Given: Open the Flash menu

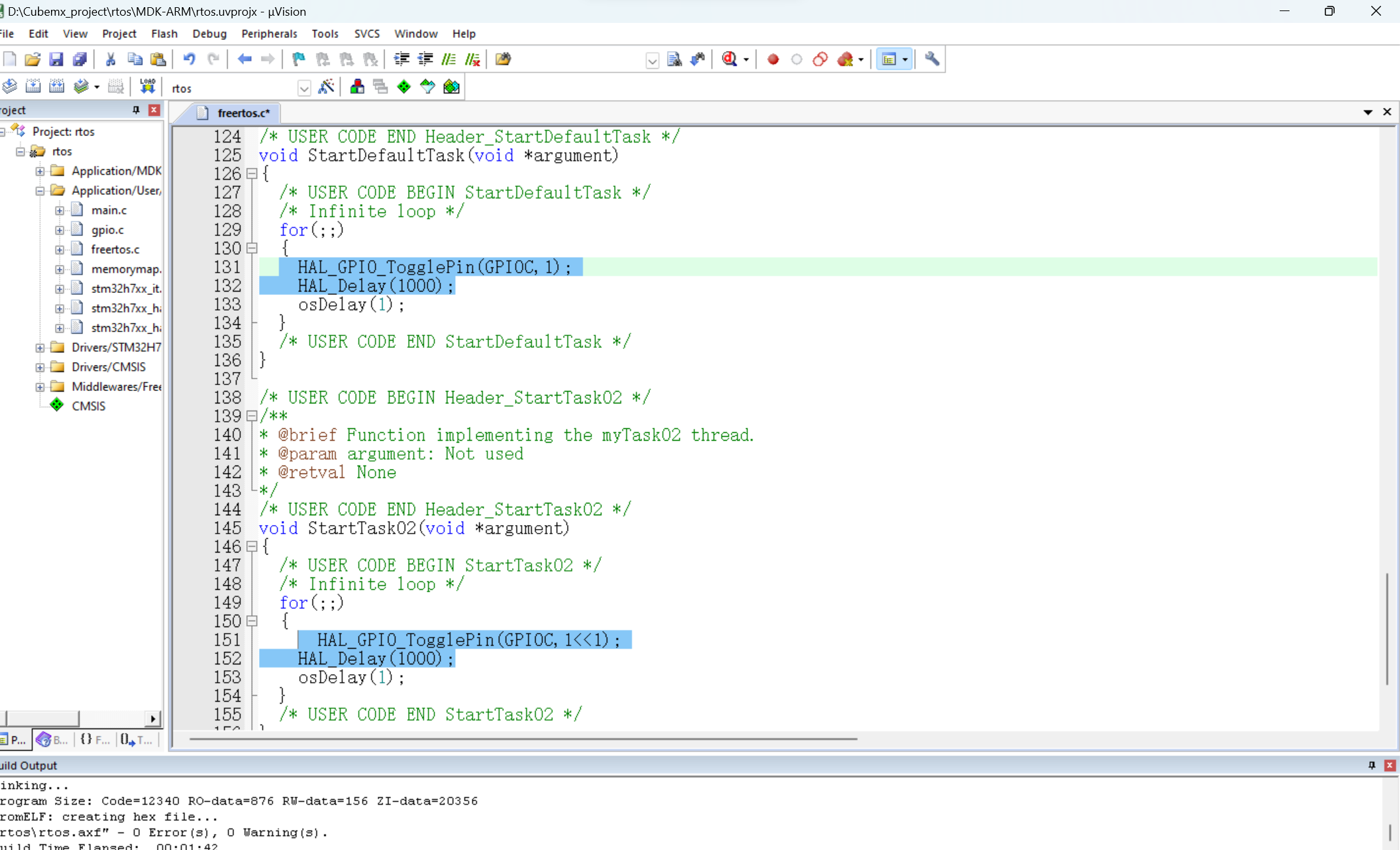Looking at the screenshot, I should tap(164, 34).
